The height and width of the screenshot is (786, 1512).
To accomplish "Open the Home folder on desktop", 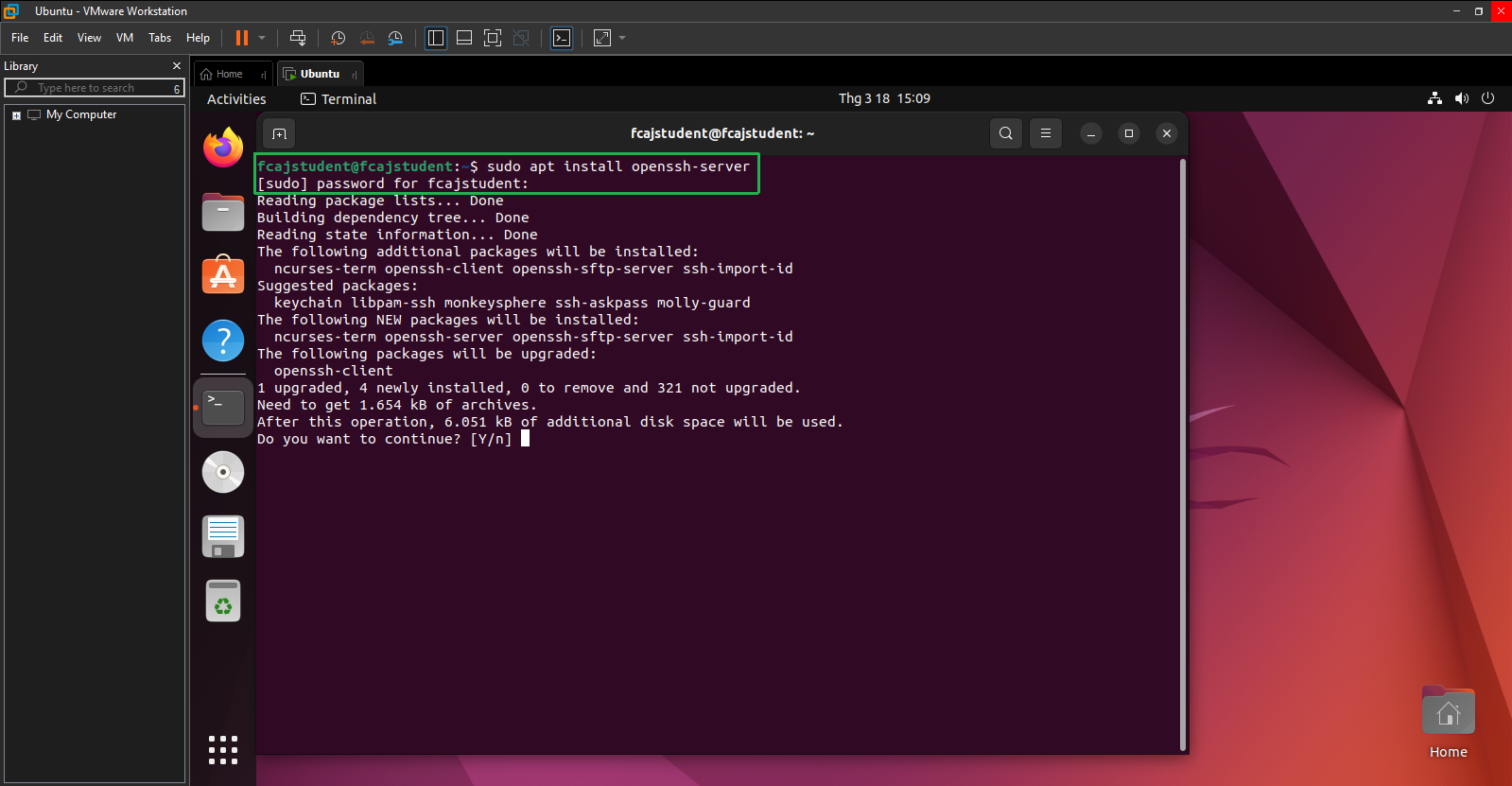I will [x=1449, y=723].
